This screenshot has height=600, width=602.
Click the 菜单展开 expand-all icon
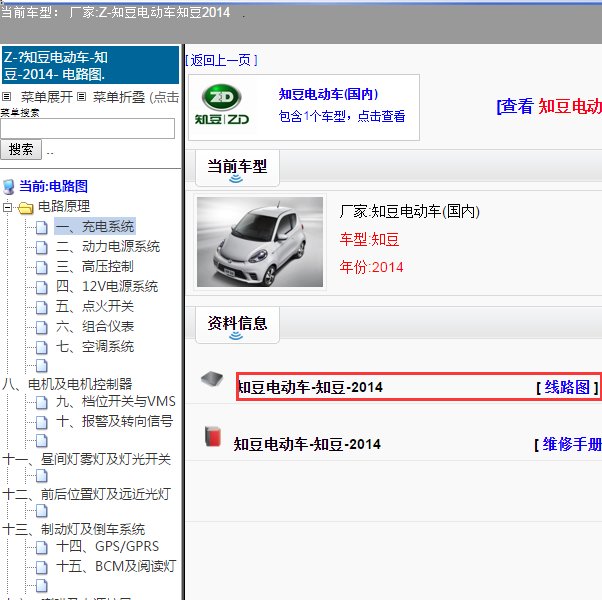coord(7,96)
